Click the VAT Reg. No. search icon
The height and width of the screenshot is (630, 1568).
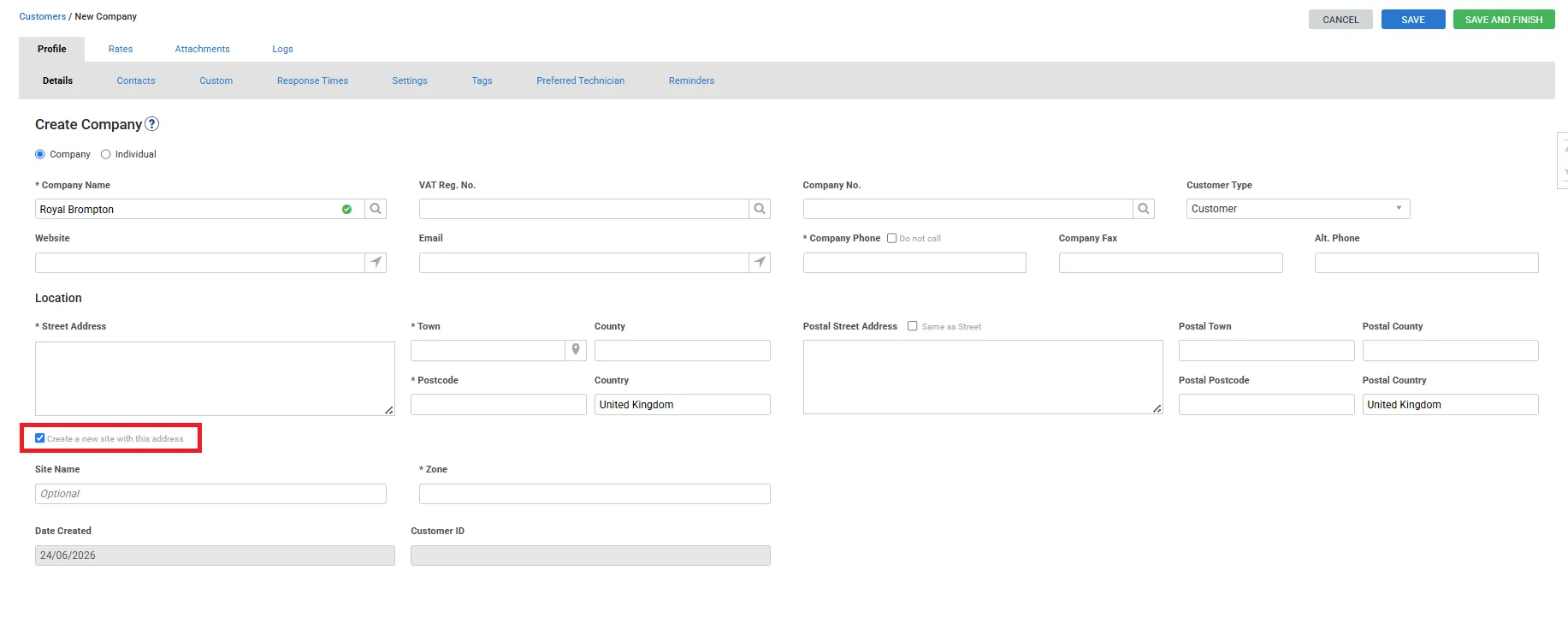tap(760, 209)
